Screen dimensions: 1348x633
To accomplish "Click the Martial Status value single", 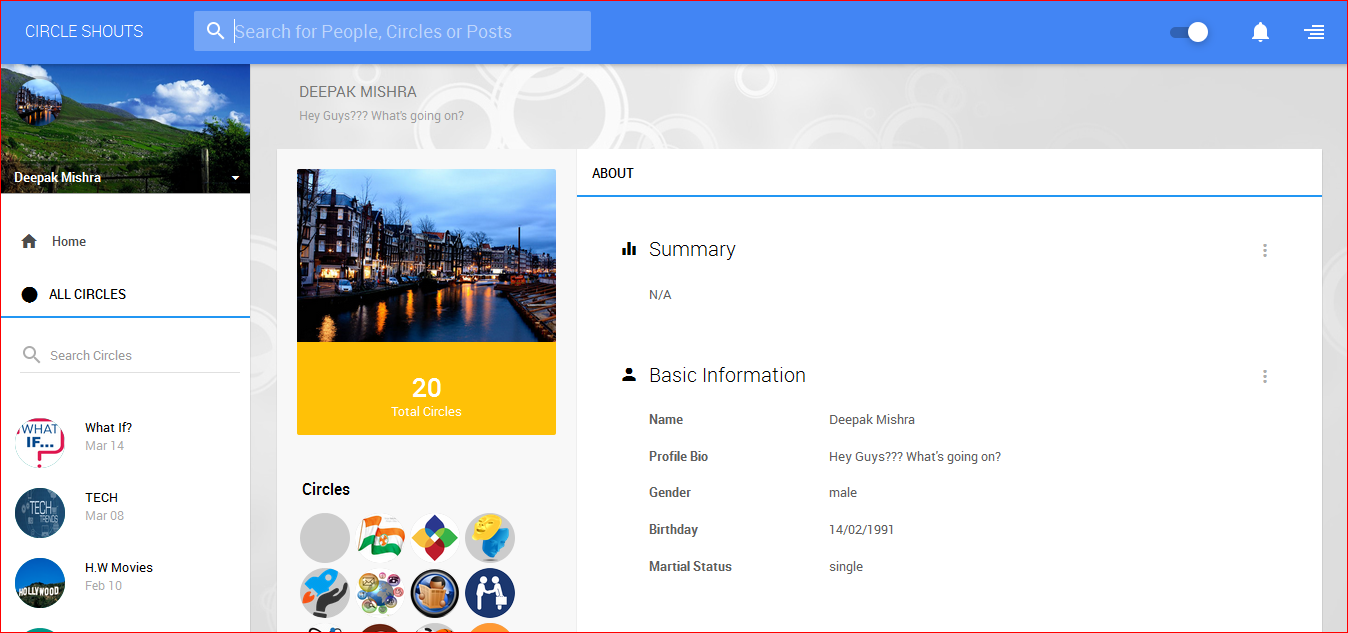I will [846, 567].
